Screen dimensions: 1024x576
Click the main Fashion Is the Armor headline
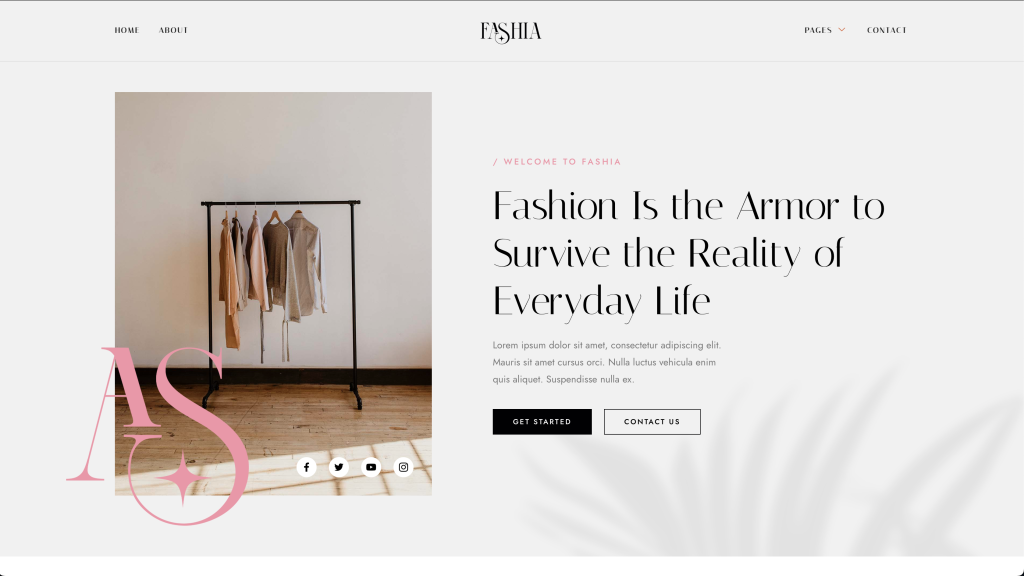pyautogui.click(x=688, y=254)
